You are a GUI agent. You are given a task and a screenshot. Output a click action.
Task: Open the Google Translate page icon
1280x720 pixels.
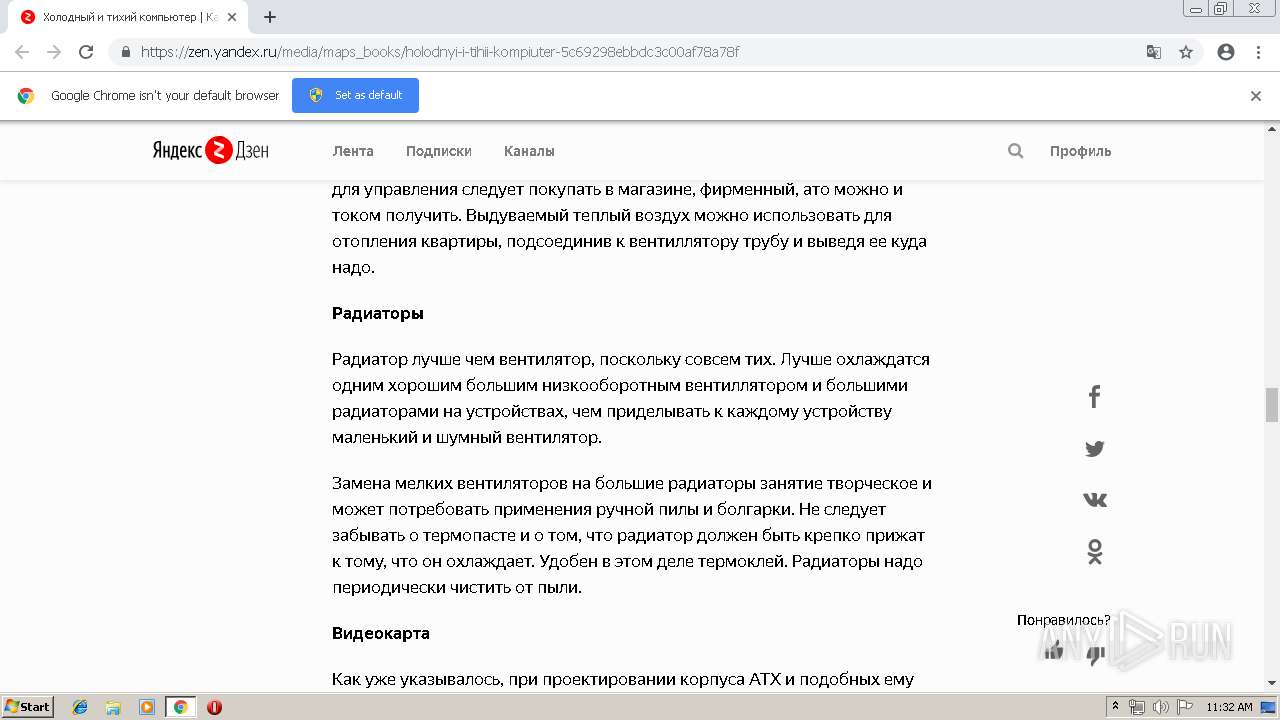pos(1153,52)
